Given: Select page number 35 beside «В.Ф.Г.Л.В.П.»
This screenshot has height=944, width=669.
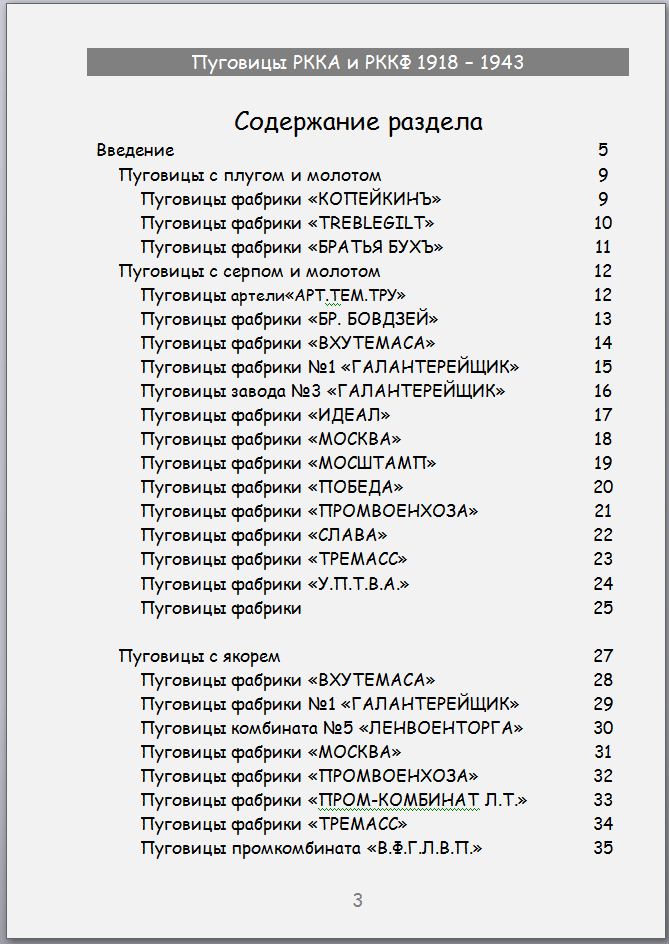Looking at the screenshot, I should [603, 848].
